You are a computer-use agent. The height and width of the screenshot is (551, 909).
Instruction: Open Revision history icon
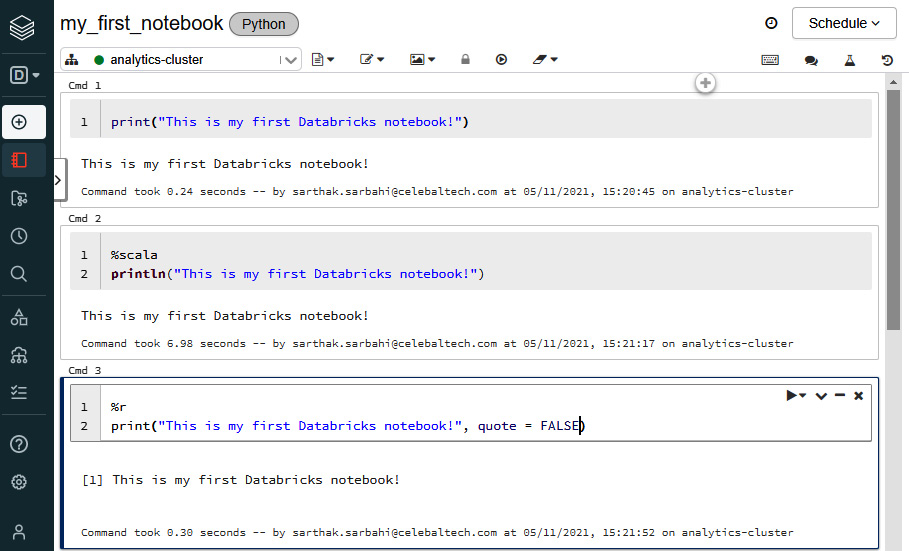tap(887, 60)
